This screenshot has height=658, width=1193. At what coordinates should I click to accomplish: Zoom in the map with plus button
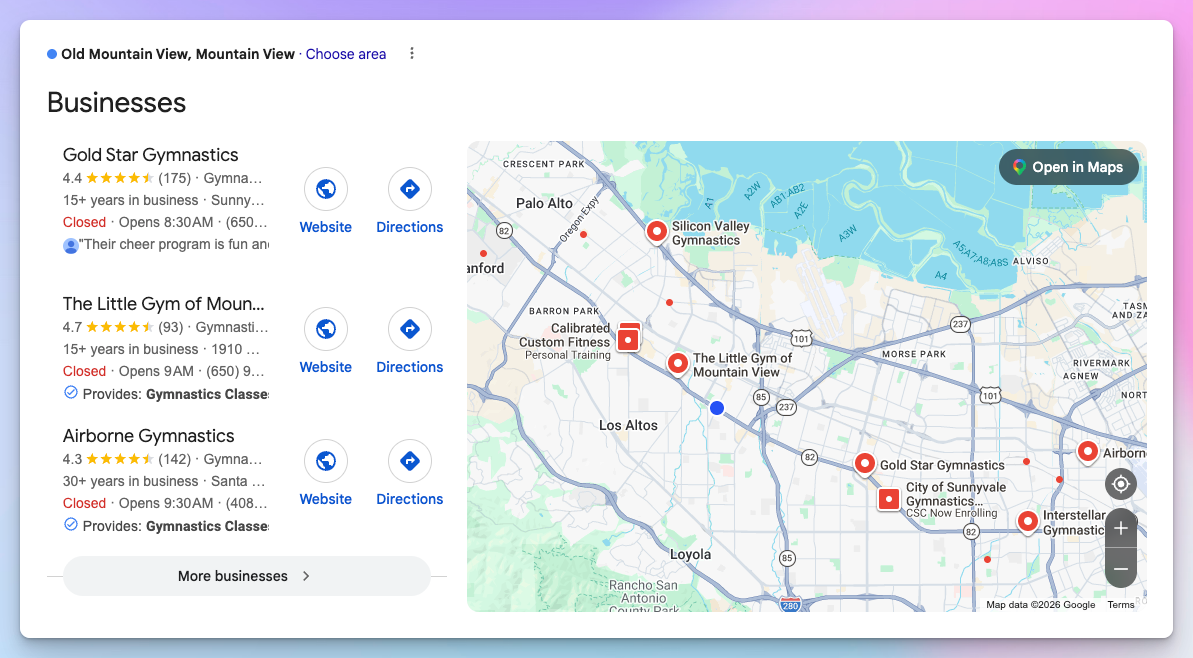click(x=1121, y=528)
